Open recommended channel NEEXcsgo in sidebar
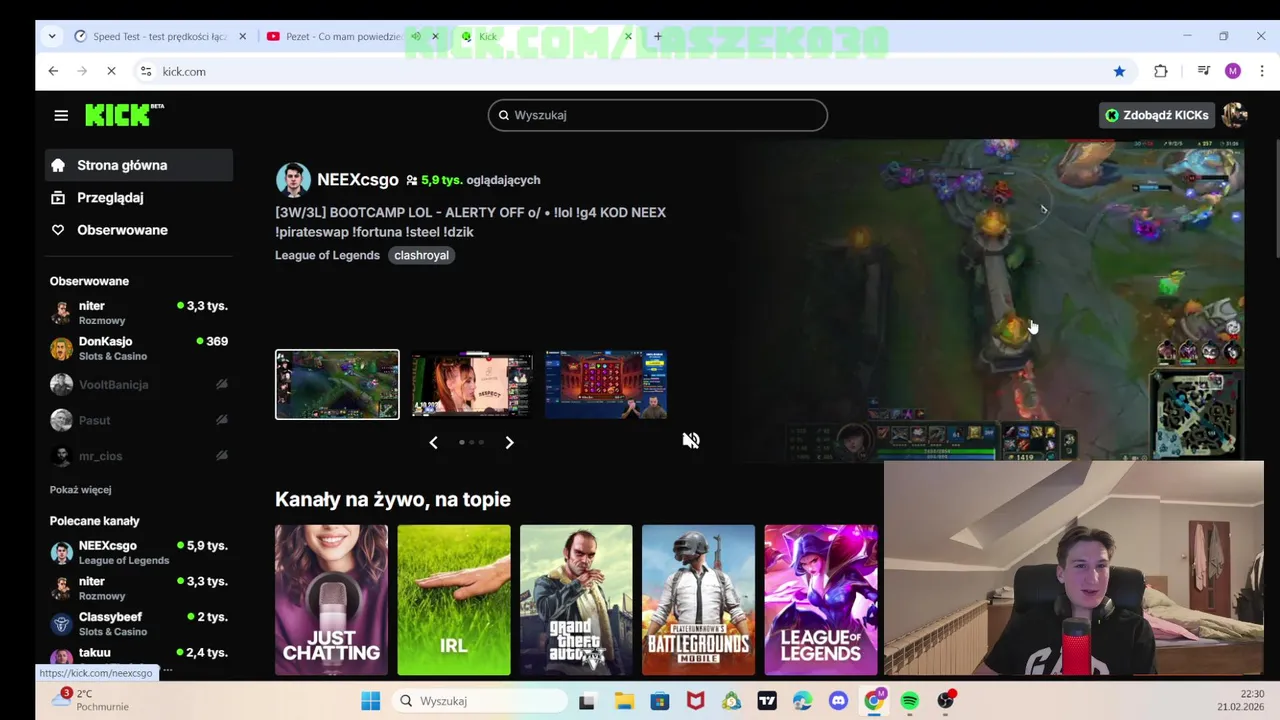Screen dimensions: 1280x720 (139, 552)
